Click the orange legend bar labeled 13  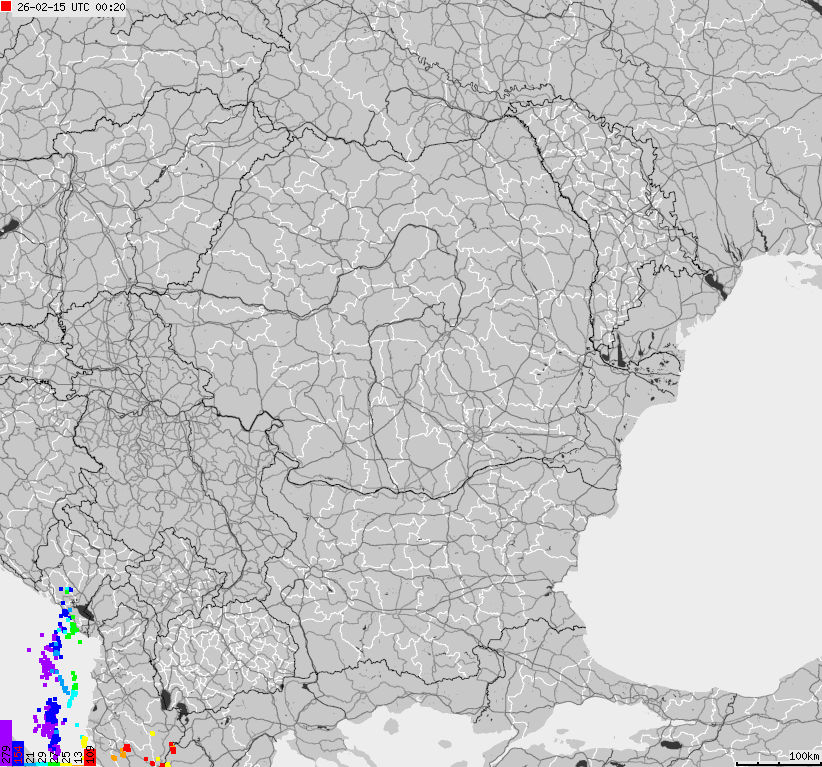(x=78, y=764)
